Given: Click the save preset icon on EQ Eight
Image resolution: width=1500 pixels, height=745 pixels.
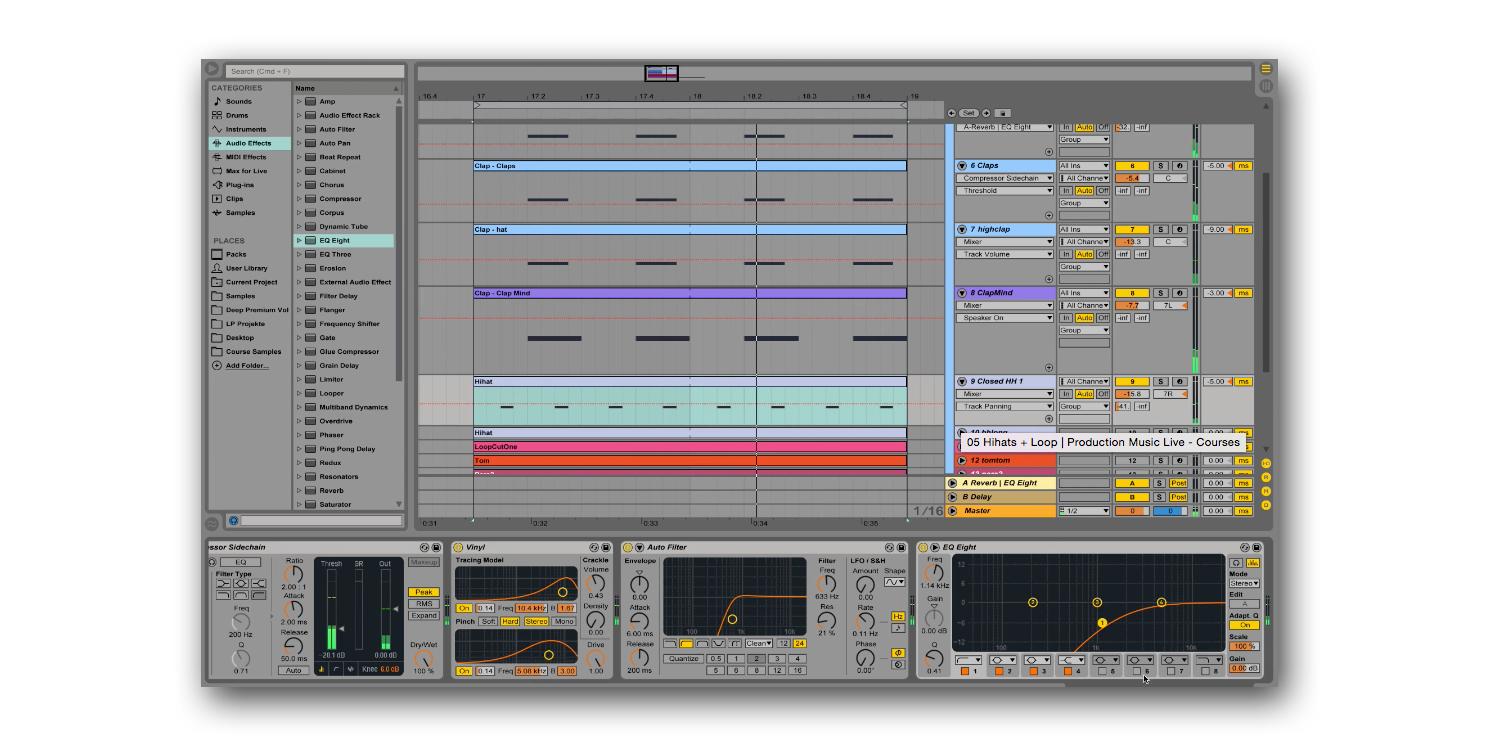Looking at the screenshot, I should click(1258, 547).
